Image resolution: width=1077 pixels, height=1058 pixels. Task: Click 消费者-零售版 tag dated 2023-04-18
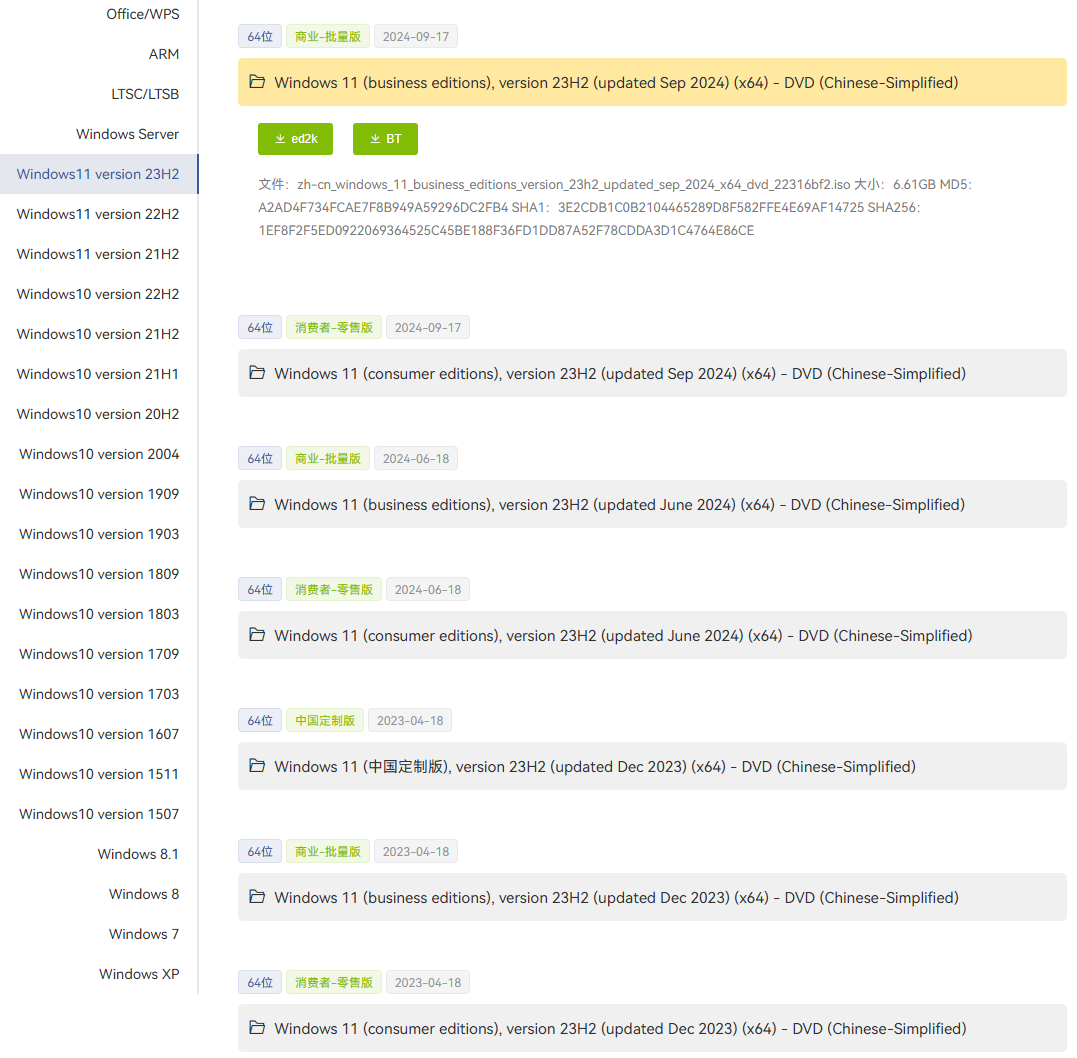[334, 982]
